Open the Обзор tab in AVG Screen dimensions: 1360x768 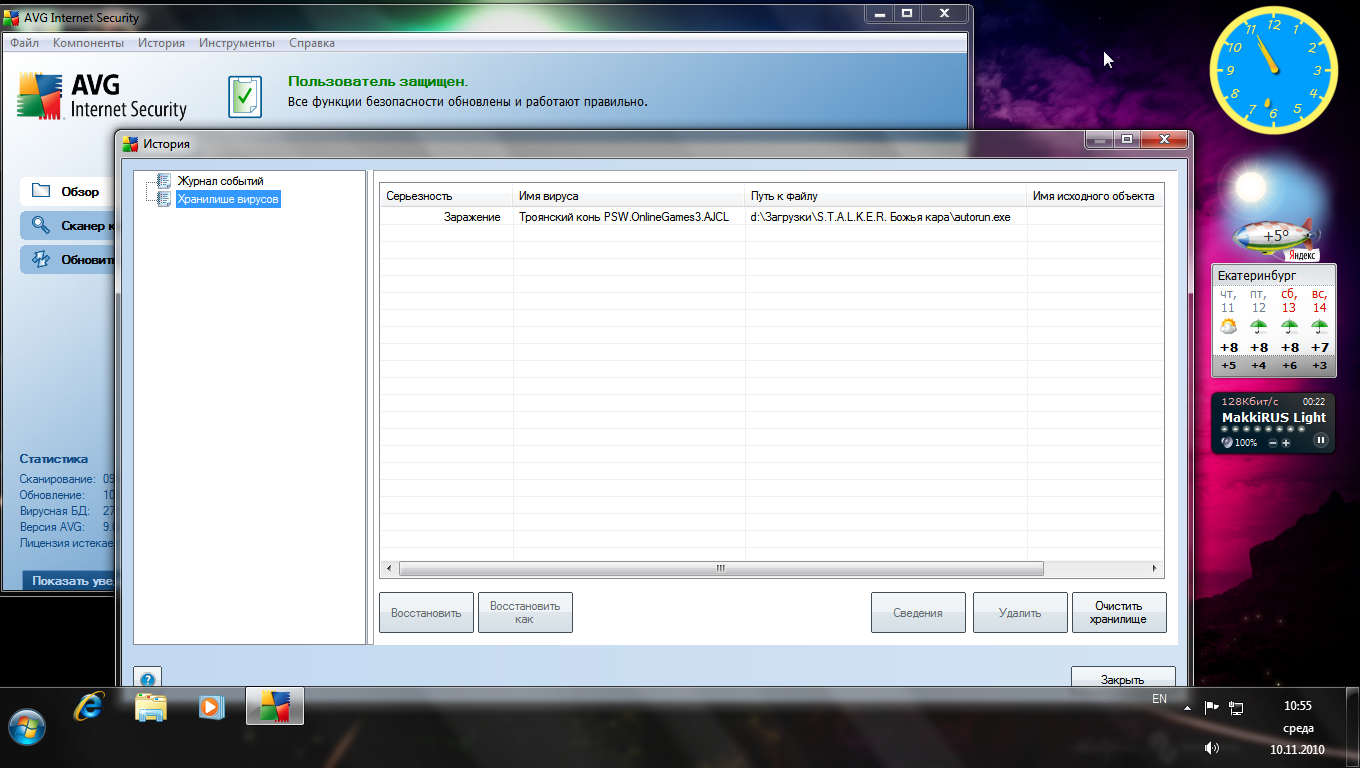coord(67,191)
